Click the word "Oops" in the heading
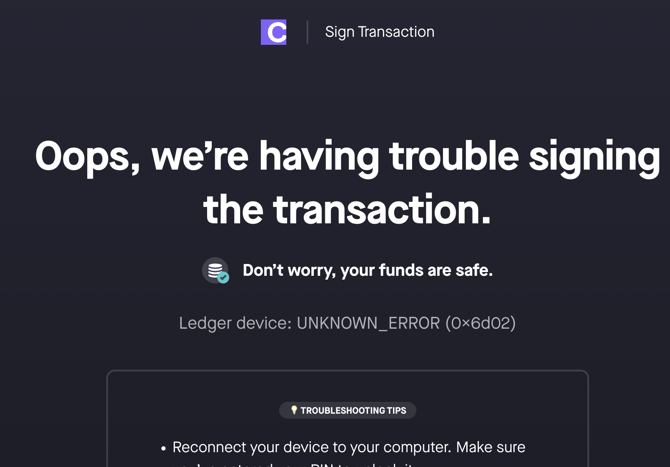This screenshot has height=467, width=670. pyautogui.click(x=83, y=156)
